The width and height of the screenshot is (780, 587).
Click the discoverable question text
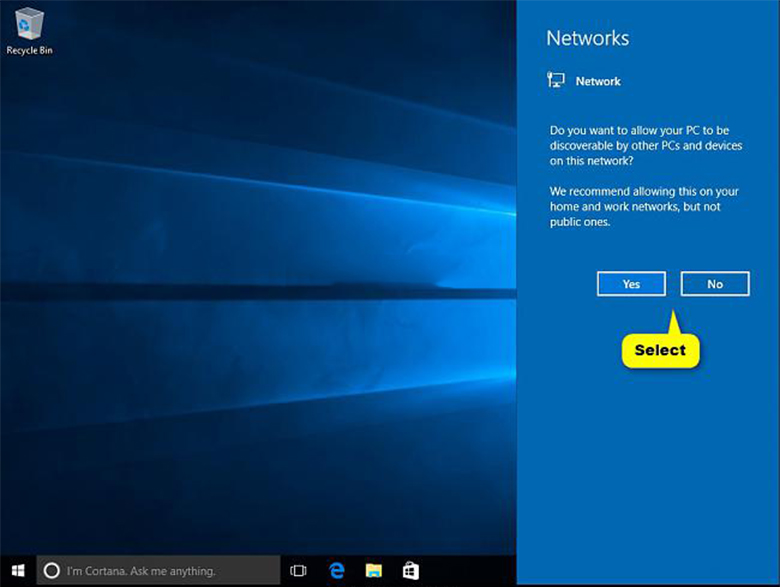click(646, 146)
